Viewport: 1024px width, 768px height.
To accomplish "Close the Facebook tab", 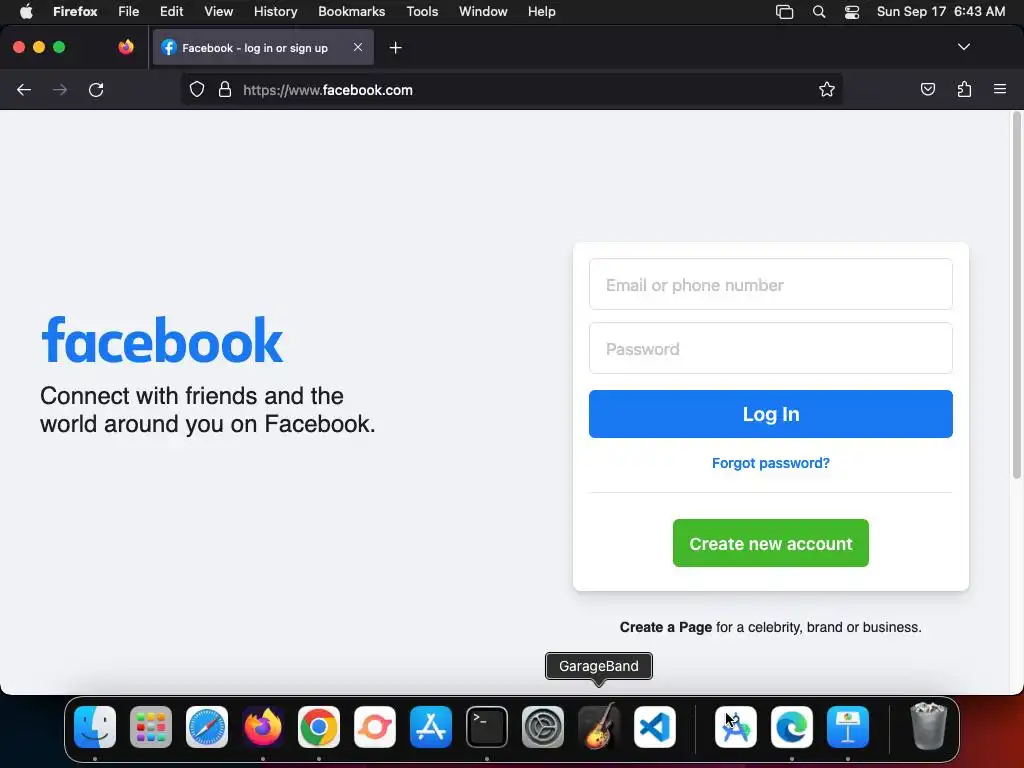I will tap(358, 47).
